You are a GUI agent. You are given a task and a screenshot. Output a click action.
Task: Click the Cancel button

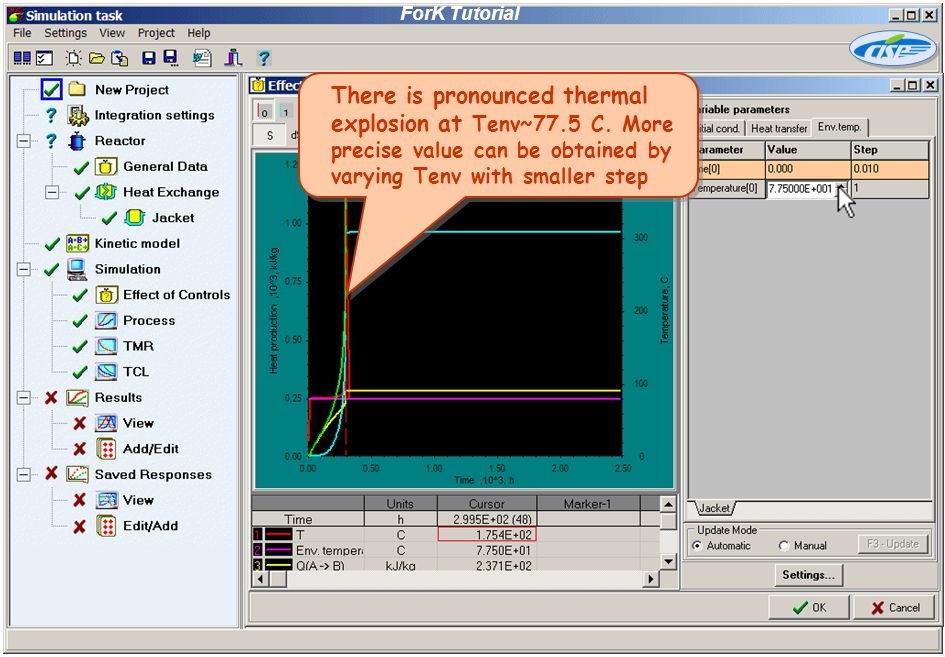coord(895,608)
